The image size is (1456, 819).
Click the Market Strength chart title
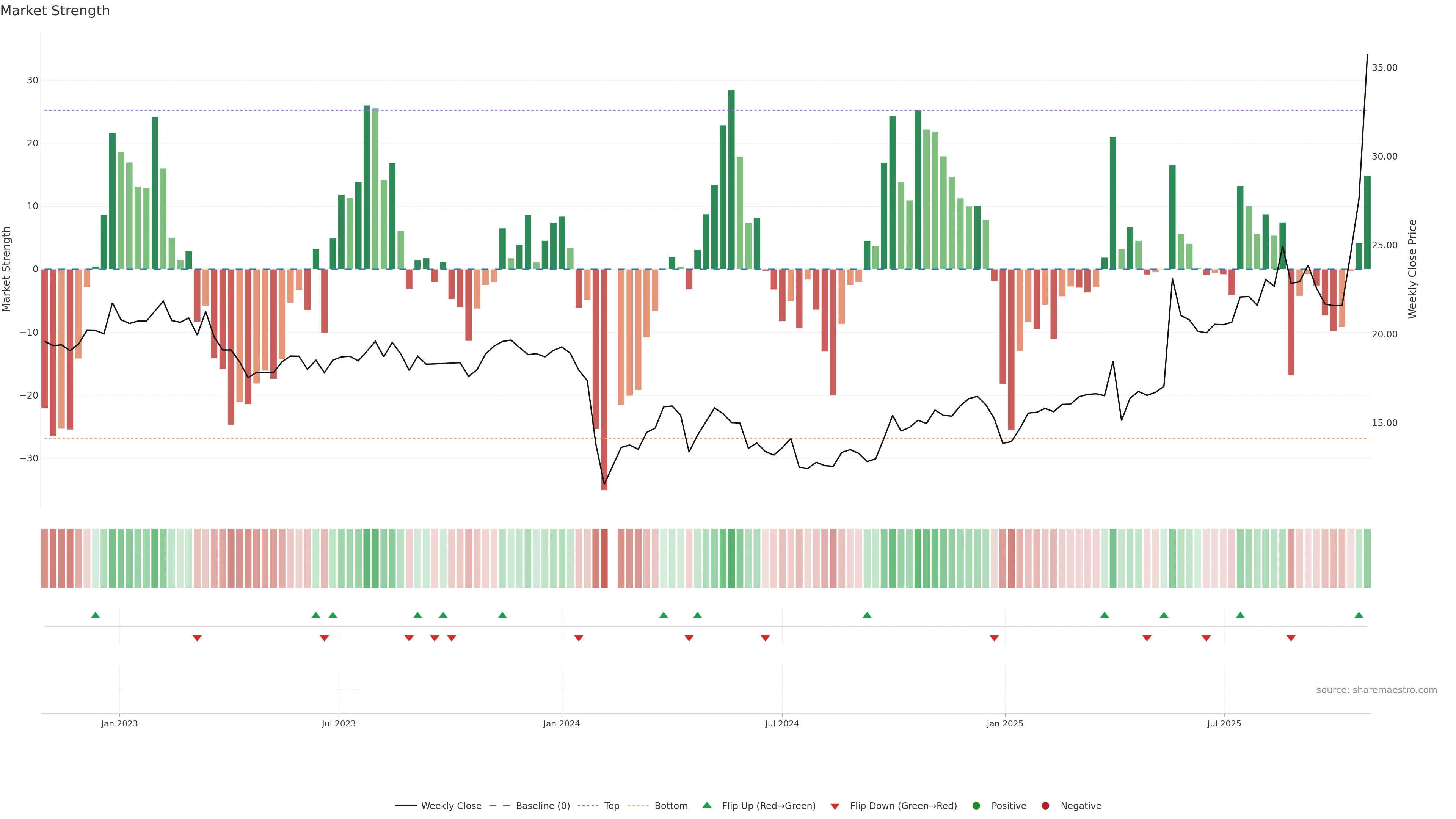(55, 11)
